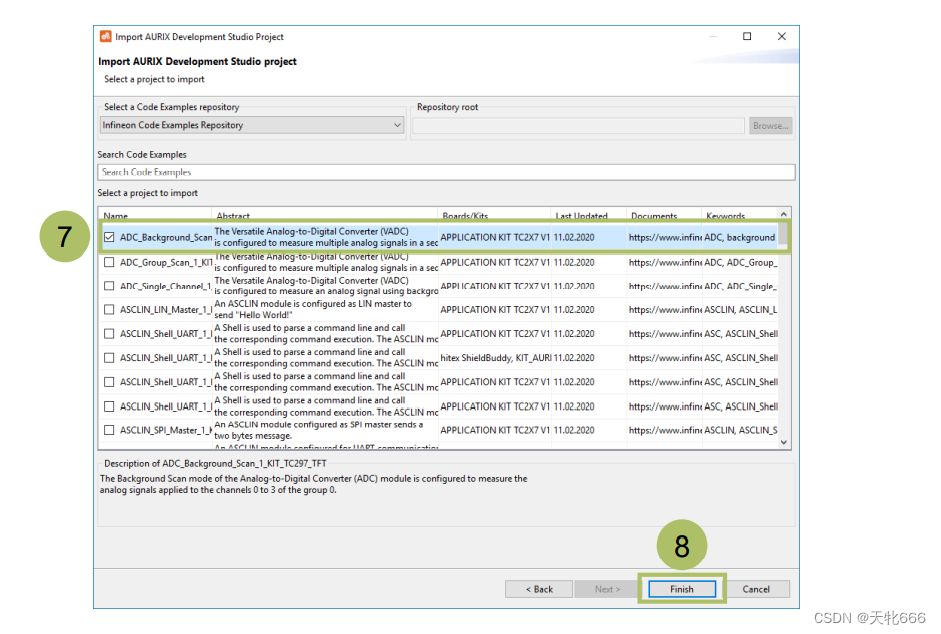Image resolution: width=941 pixels, height=634 pixels.
Task: Select the ADC_Single_Channel_1 row name
Action: [x=166, y=286]
